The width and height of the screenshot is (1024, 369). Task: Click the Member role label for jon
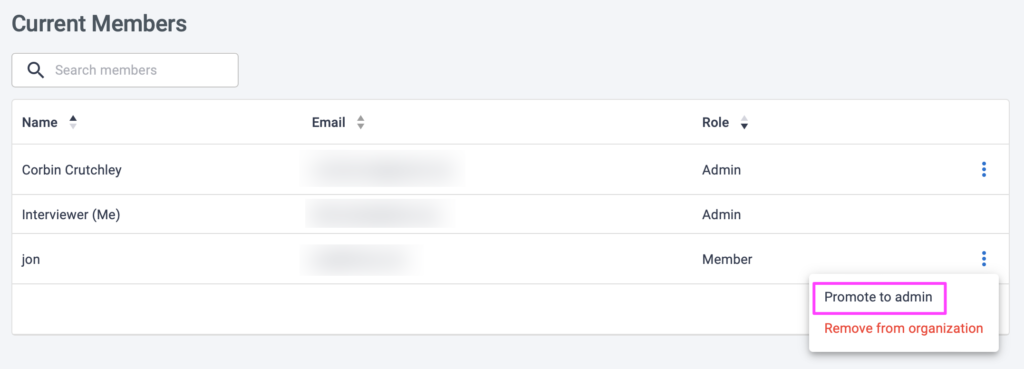click(727, 259)
